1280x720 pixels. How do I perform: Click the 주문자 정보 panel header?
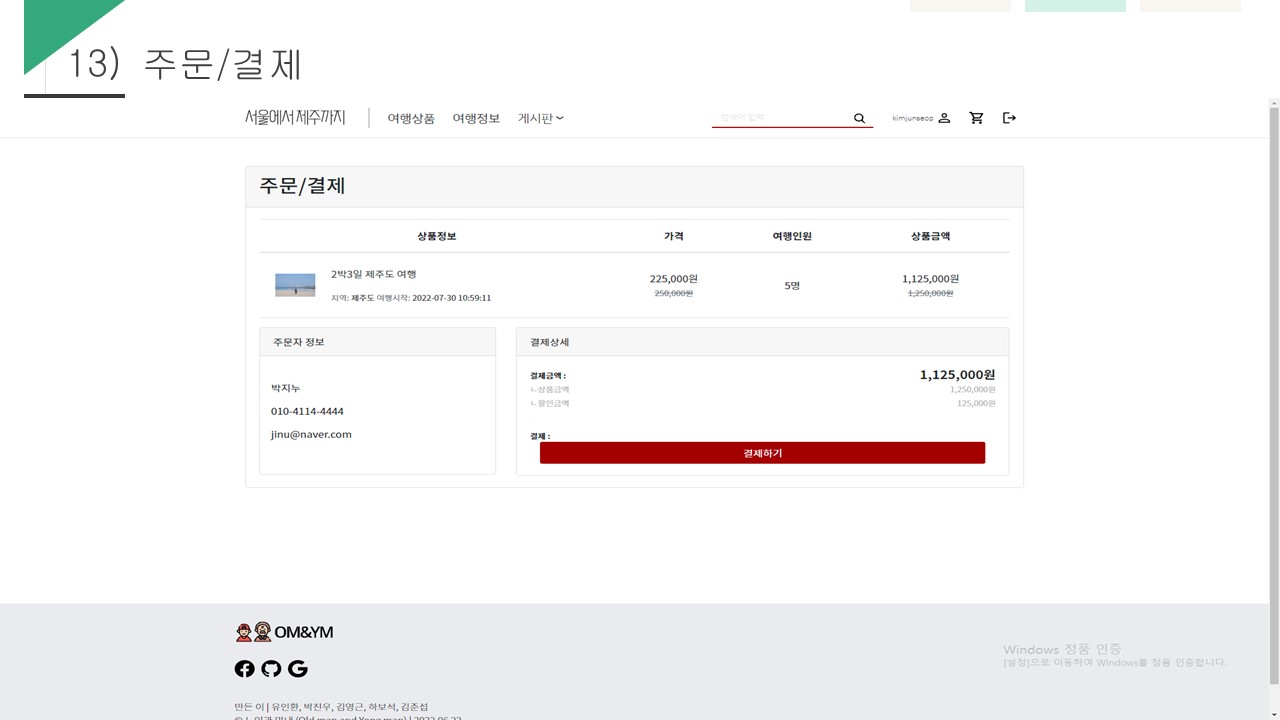click(377, 342)
